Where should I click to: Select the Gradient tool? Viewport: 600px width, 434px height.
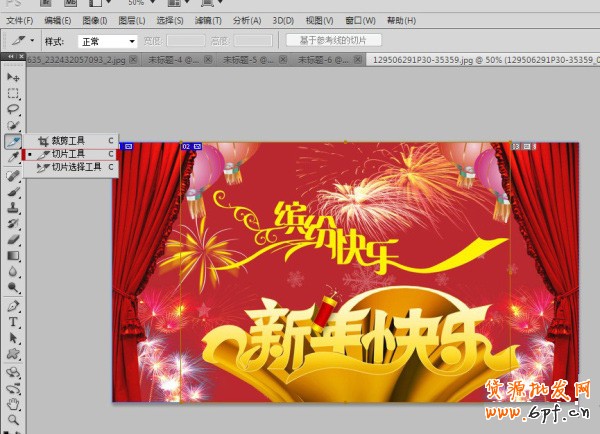coord(14,256)
